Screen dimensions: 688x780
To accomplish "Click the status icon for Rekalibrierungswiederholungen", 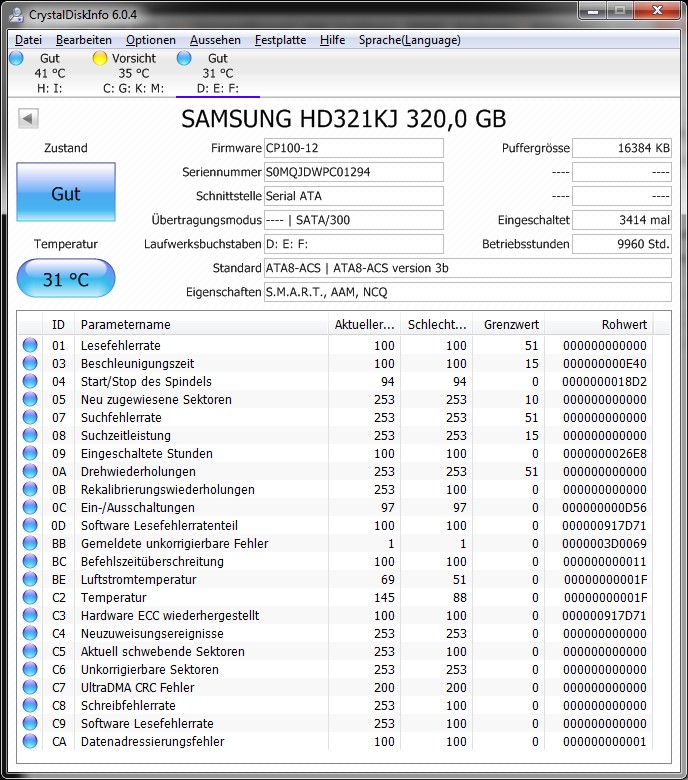I will click(30, 489).
